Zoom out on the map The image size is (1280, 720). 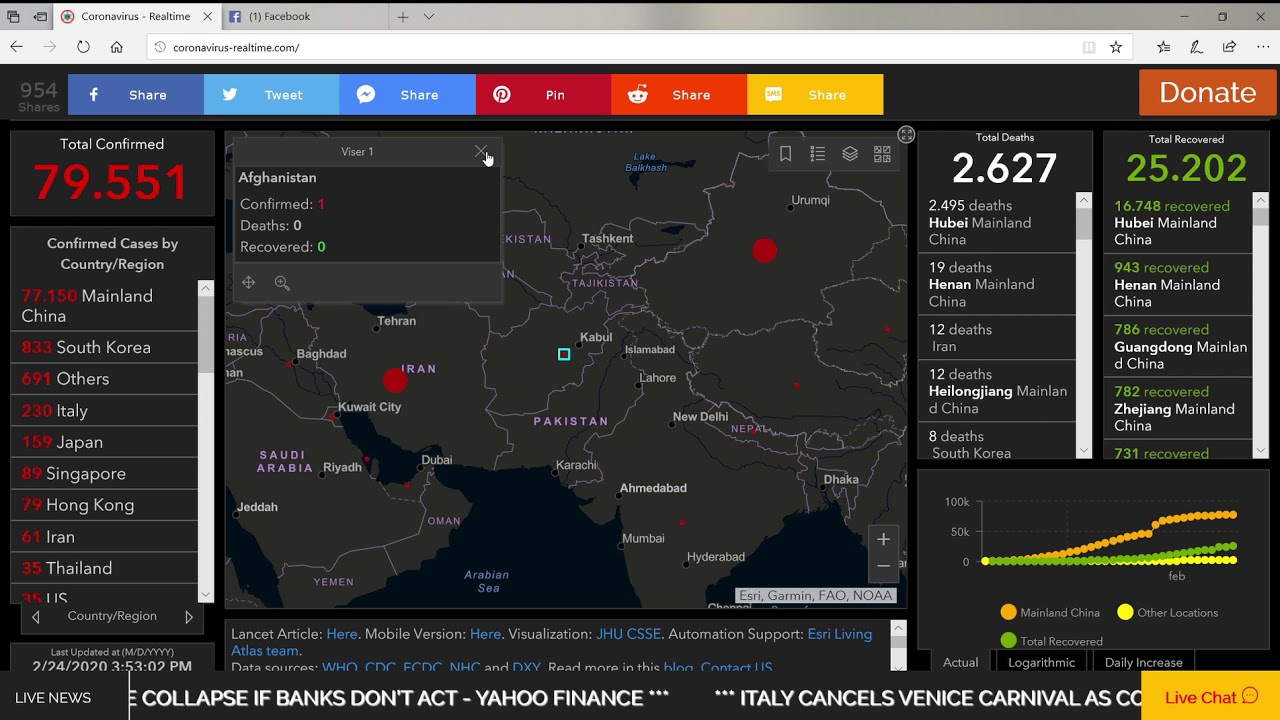[883, 566]
